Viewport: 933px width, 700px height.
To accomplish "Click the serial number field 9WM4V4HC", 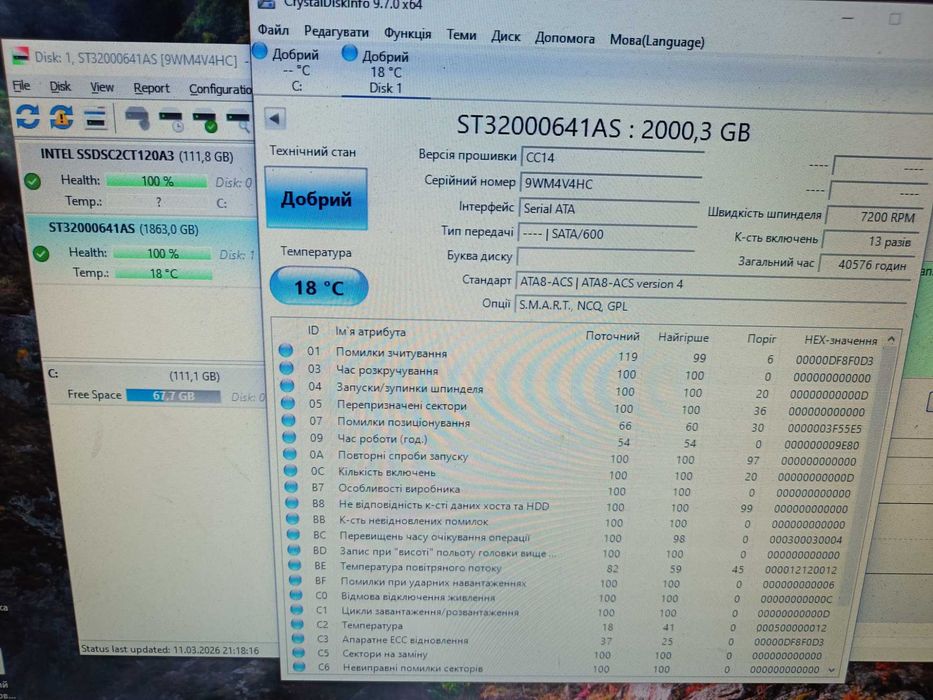I will coord(611,184).
